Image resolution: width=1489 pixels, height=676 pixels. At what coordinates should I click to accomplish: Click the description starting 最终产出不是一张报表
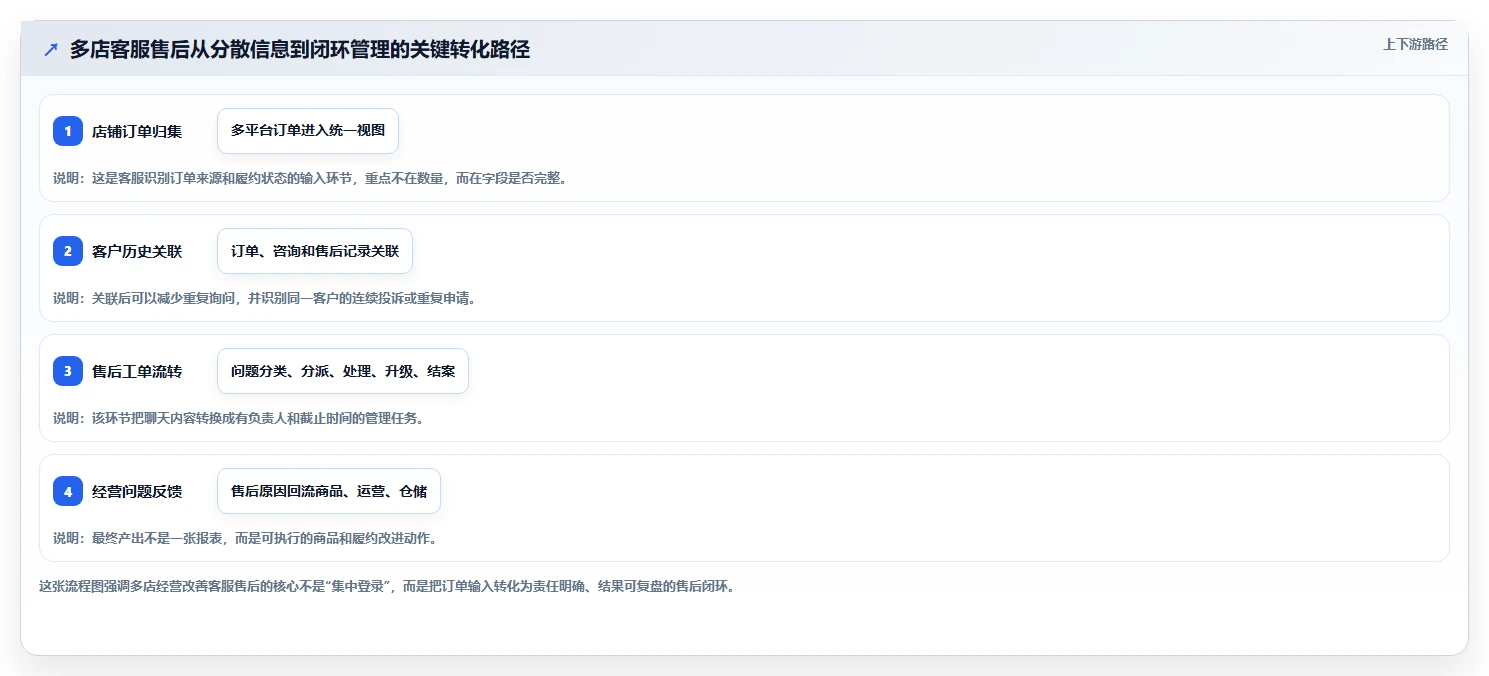click(x=245, y=538)
